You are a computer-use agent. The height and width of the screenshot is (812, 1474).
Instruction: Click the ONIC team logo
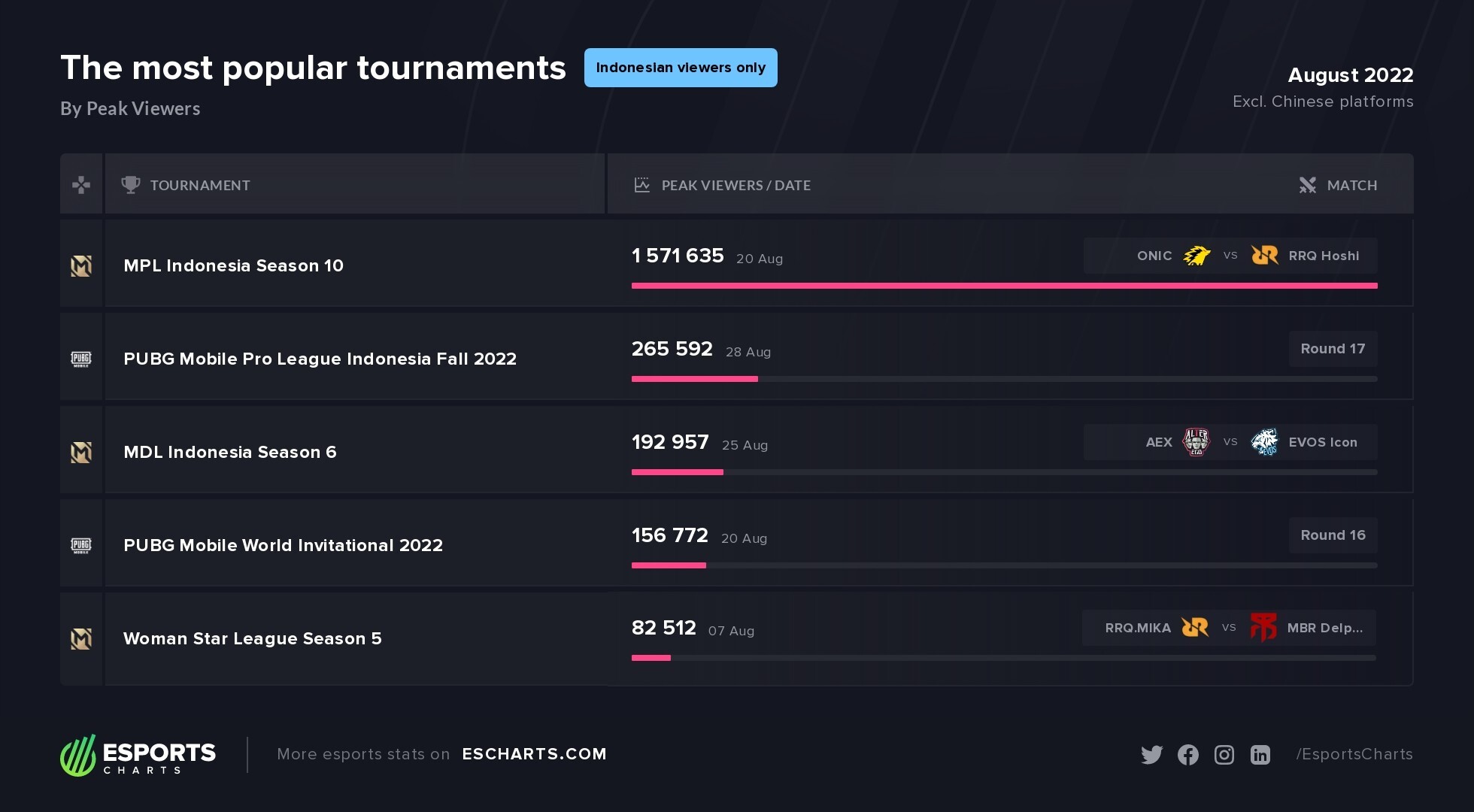(x=1196, y=256)
